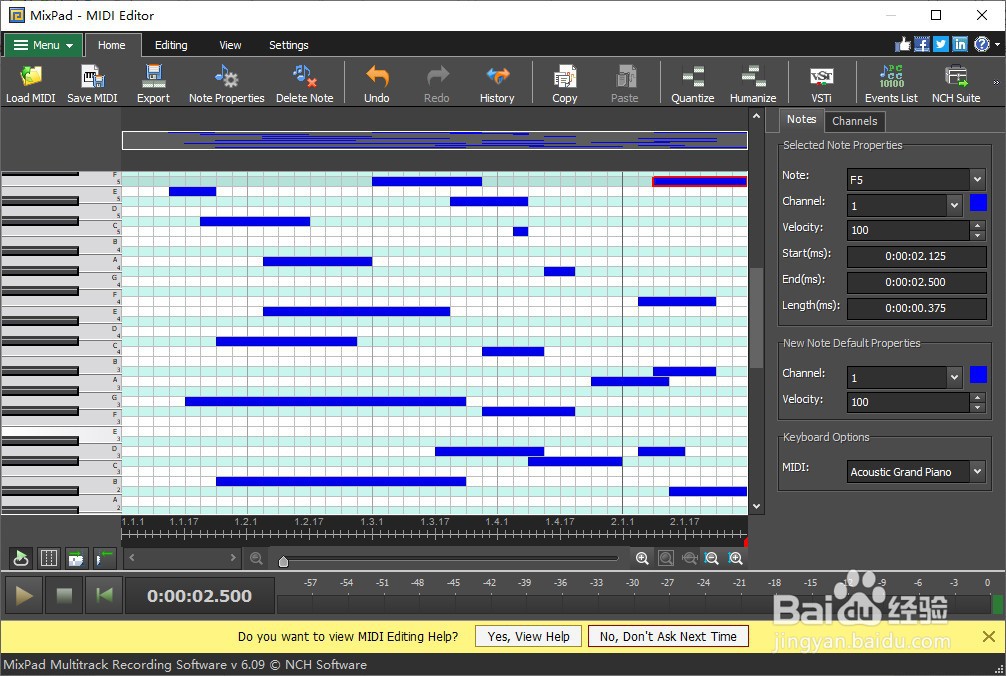Expand new note default Channel dropdown
Screen dimensions: 1006x676
pos(954,377)
